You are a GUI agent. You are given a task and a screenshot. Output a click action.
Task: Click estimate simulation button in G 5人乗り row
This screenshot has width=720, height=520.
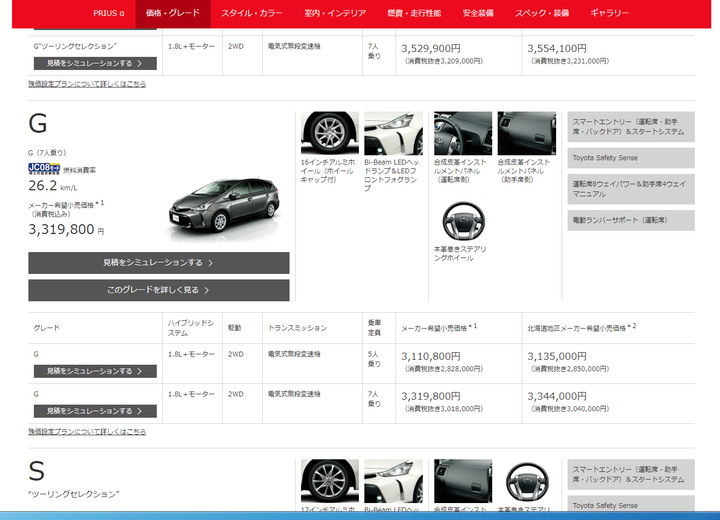click(95, 371)
